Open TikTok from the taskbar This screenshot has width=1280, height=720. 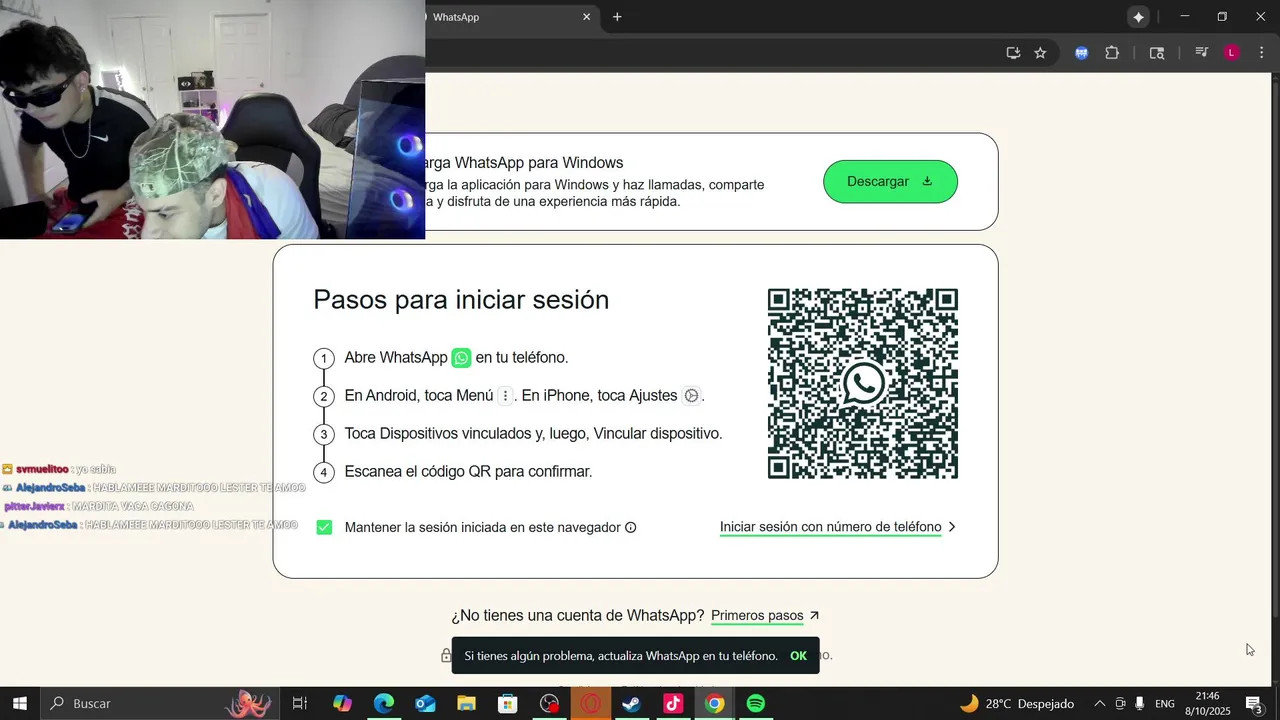point(673,704)
